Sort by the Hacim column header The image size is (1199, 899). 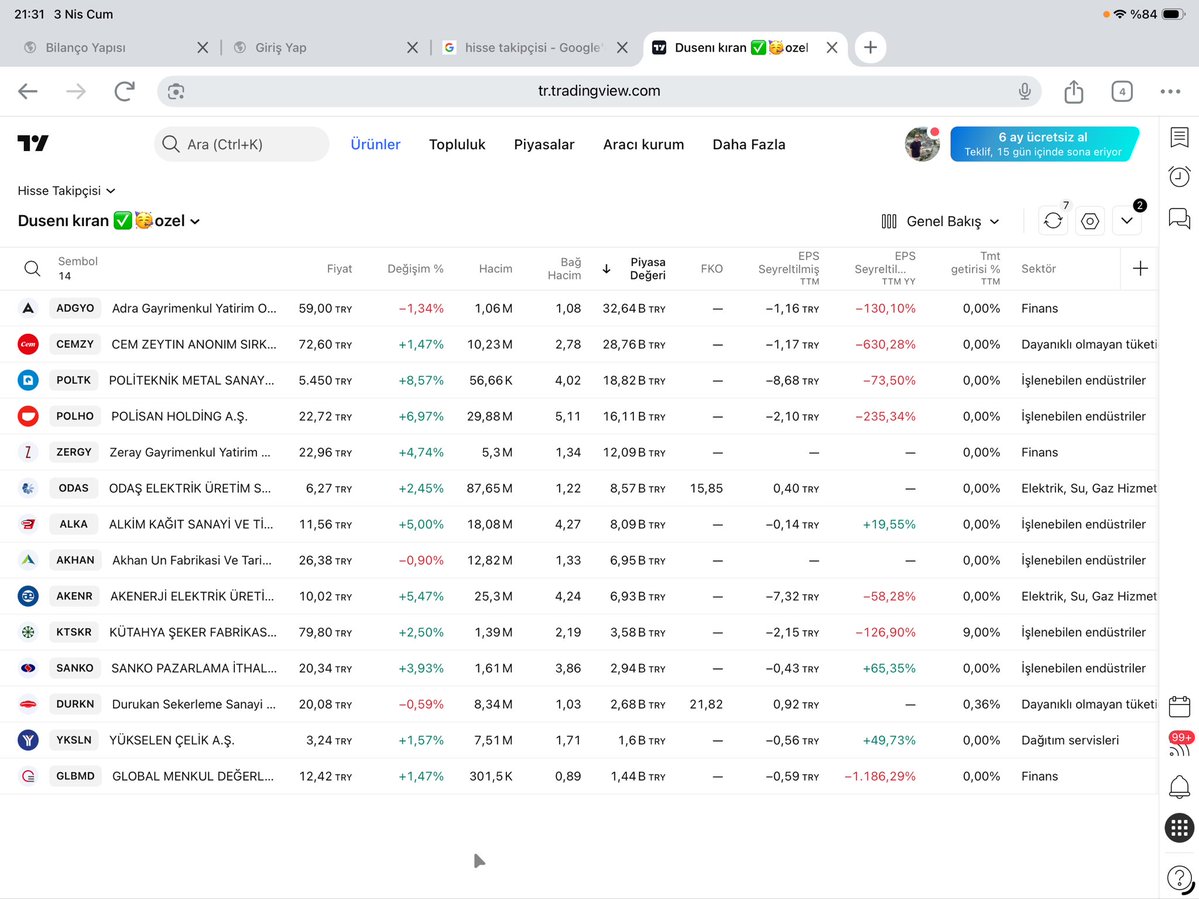[x=496, y=268]
